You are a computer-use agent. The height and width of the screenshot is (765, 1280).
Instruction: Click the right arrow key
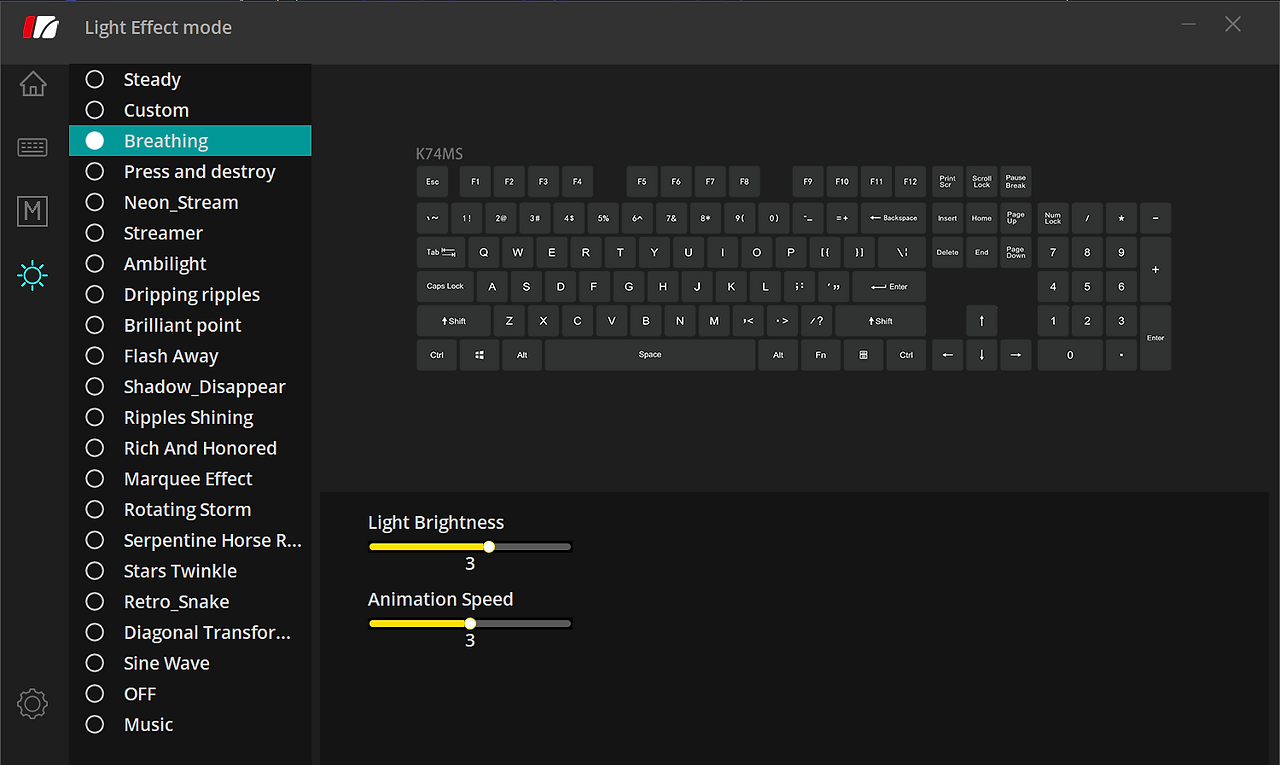pos(1016,355)
